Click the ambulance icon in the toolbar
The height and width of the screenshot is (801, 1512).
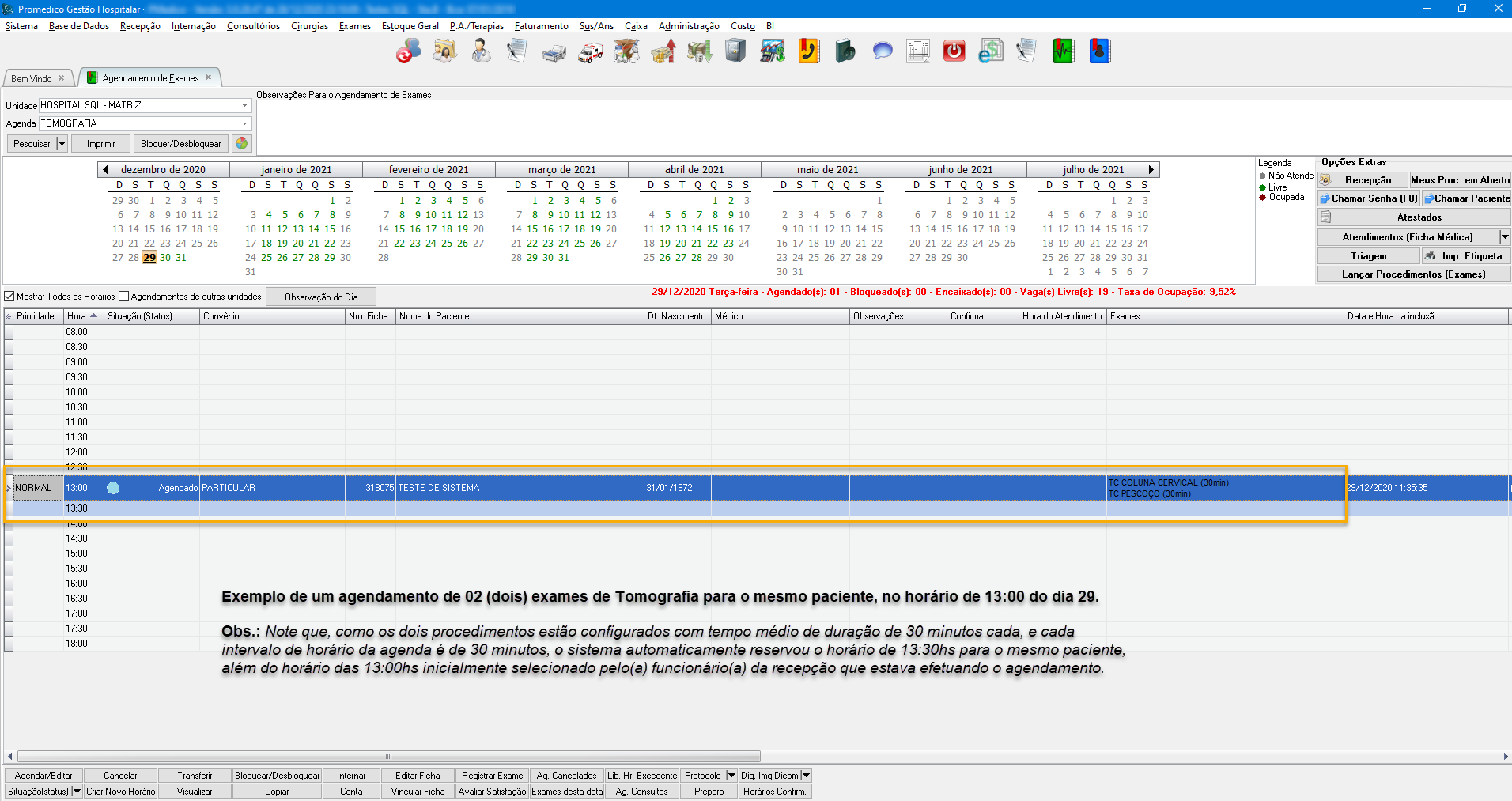point(590,52)
